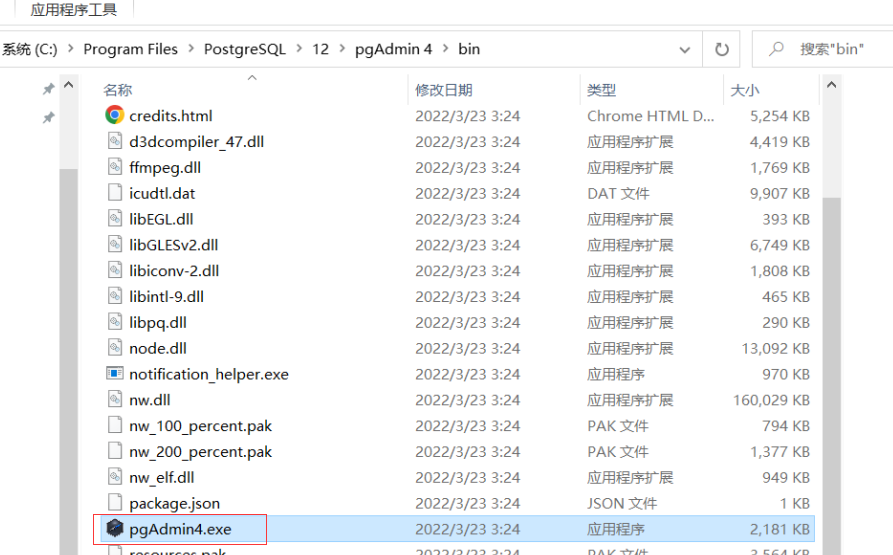893x555 pixels.
Task: Click the file icon of libiconv-2.dll
Action: click(x=114, y=270)
